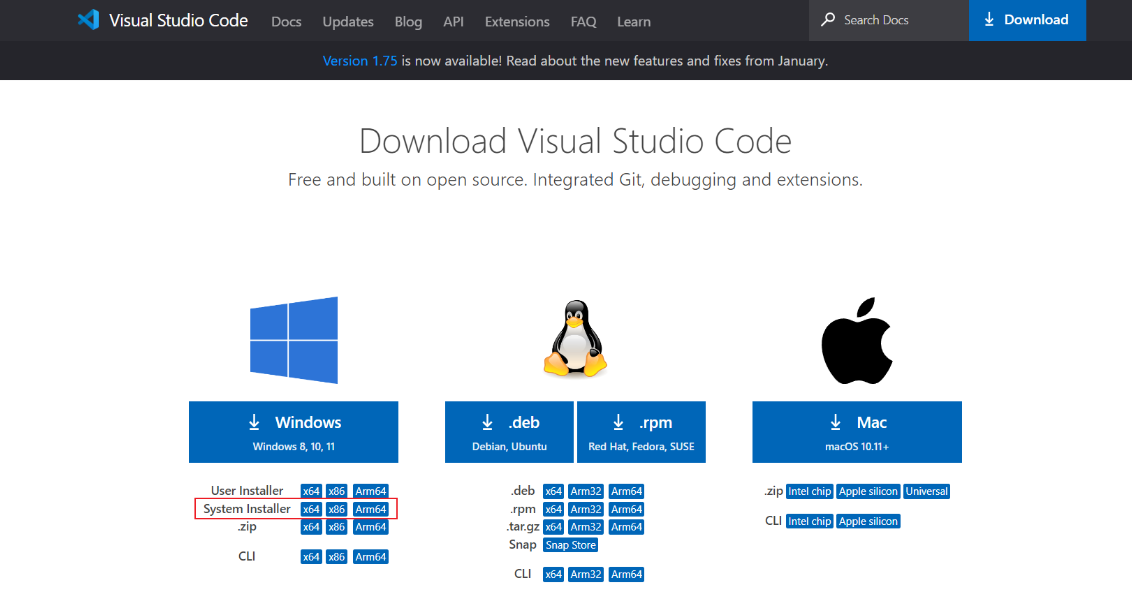The image size is (1132, 591).
Task: Download Windows User Installer x86
Action: (x=336, y=491)
